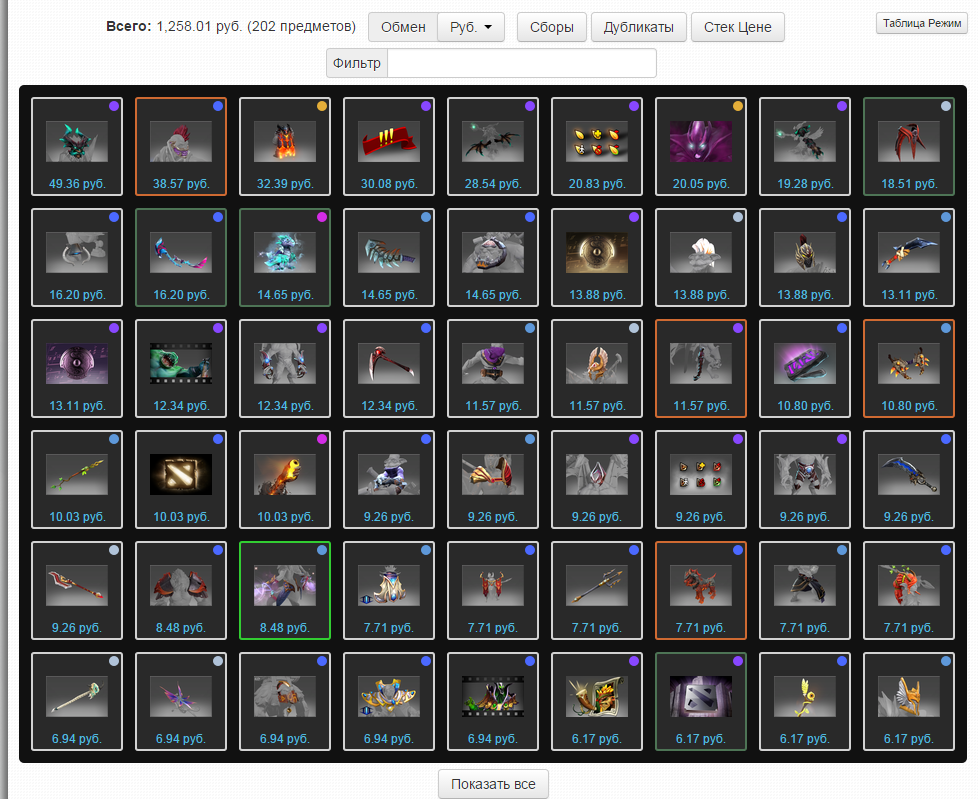The image size is (978, 799).
Task: Click the Сборы button
Action: (551, 27)
